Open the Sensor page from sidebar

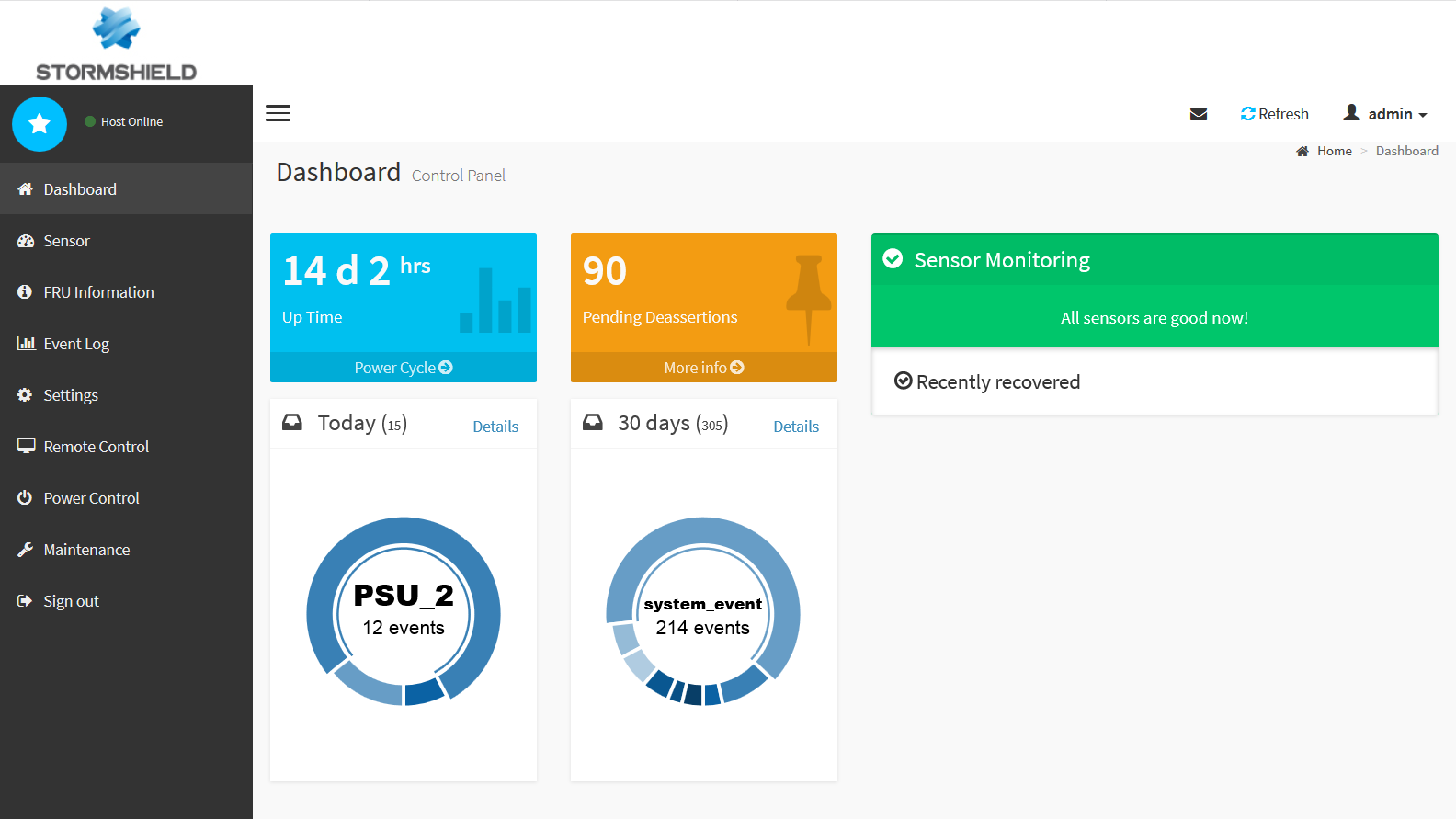(66, 241)
